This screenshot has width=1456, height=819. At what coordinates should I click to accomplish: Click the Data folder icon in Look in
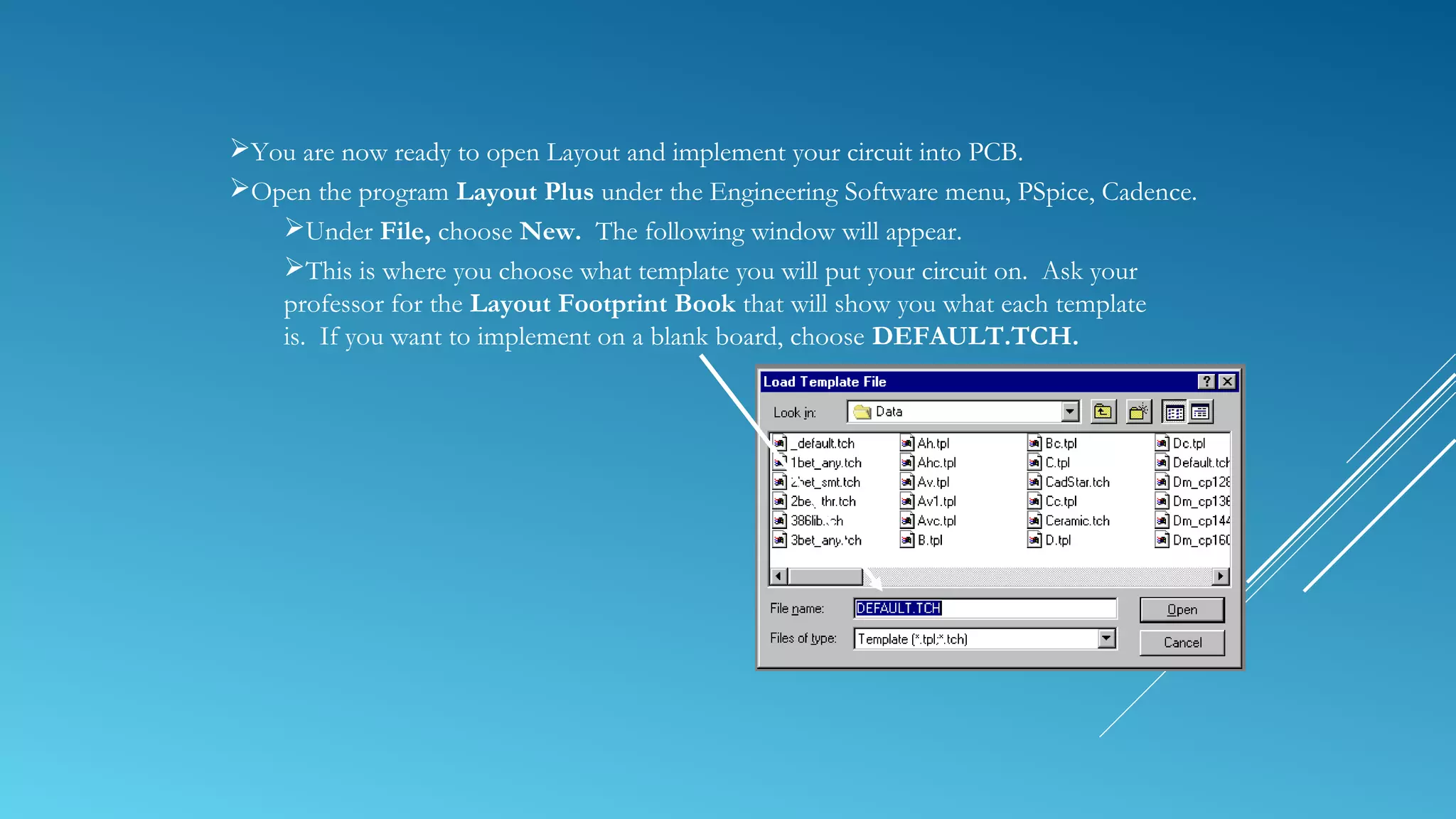862,412
